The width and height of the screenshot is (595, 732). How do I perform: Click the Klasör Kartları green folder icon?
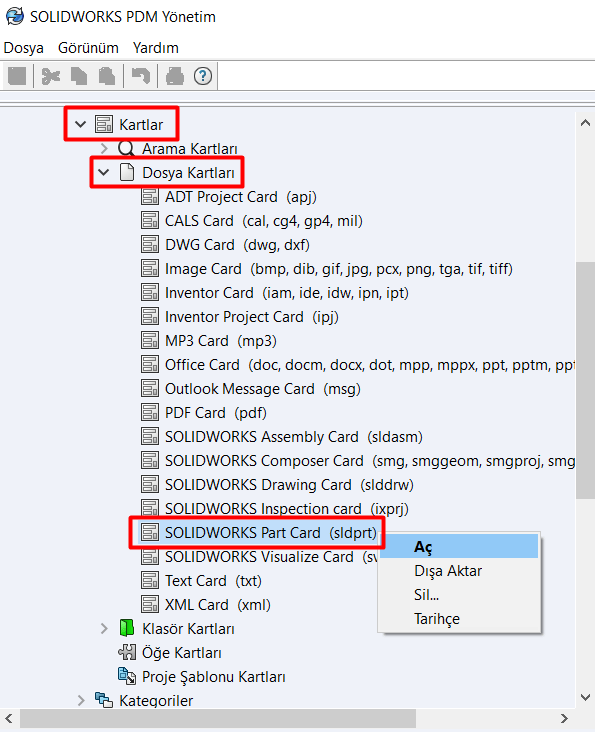pyautogui.click(x=126, y=628)
